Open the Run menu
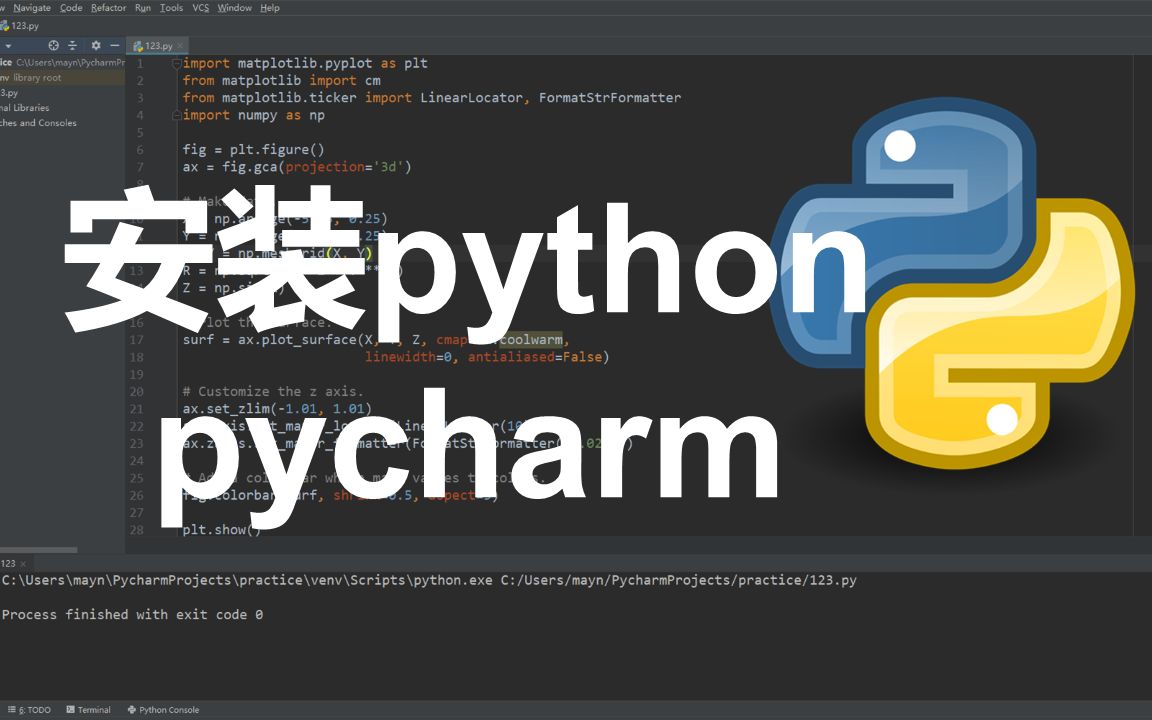This screenshot has width=1152, height=720. click(x=142, y=8)
